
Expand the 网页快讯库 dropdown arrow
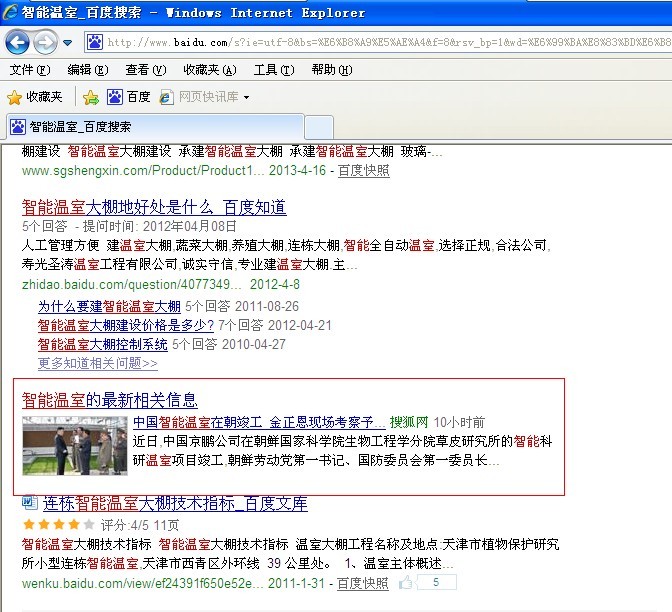[x=246, y=97]
